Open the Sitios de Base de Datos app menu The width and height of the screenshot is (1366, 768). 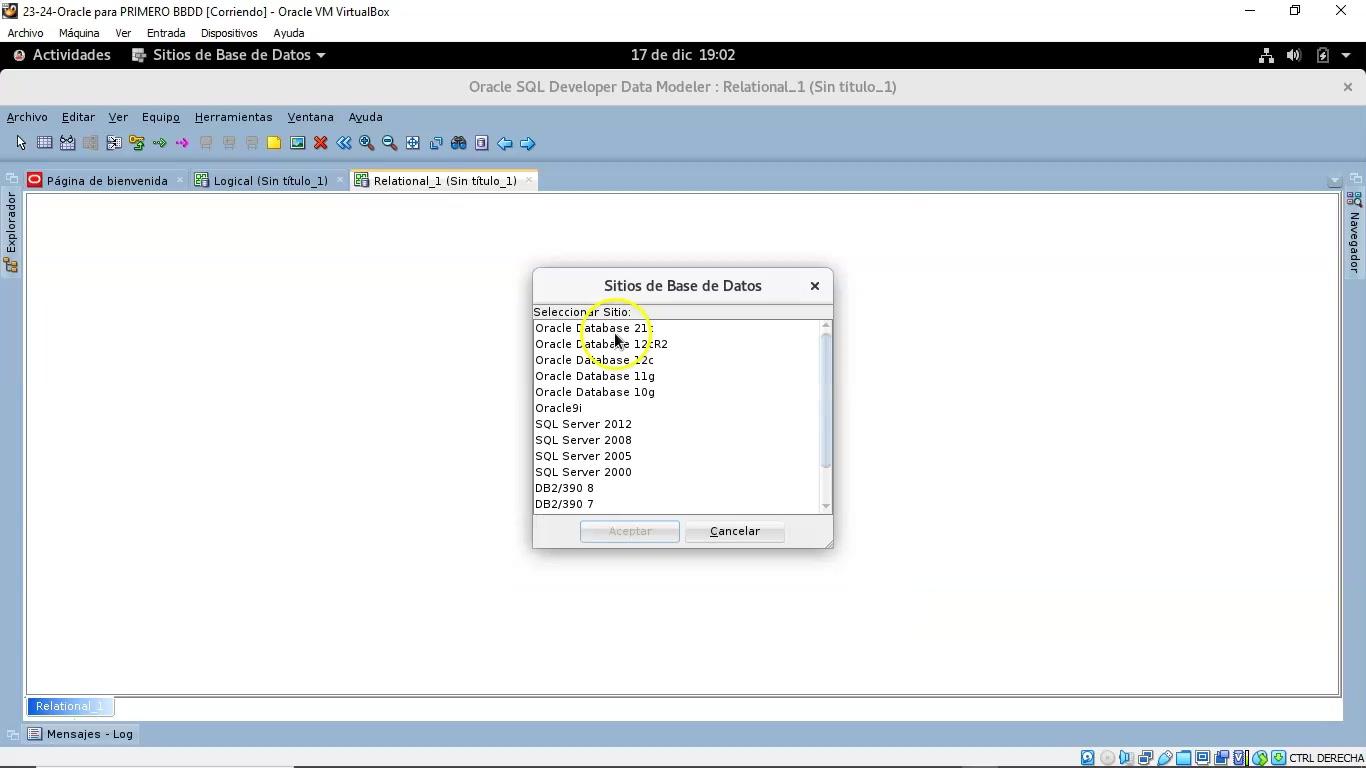pos(229,55)
